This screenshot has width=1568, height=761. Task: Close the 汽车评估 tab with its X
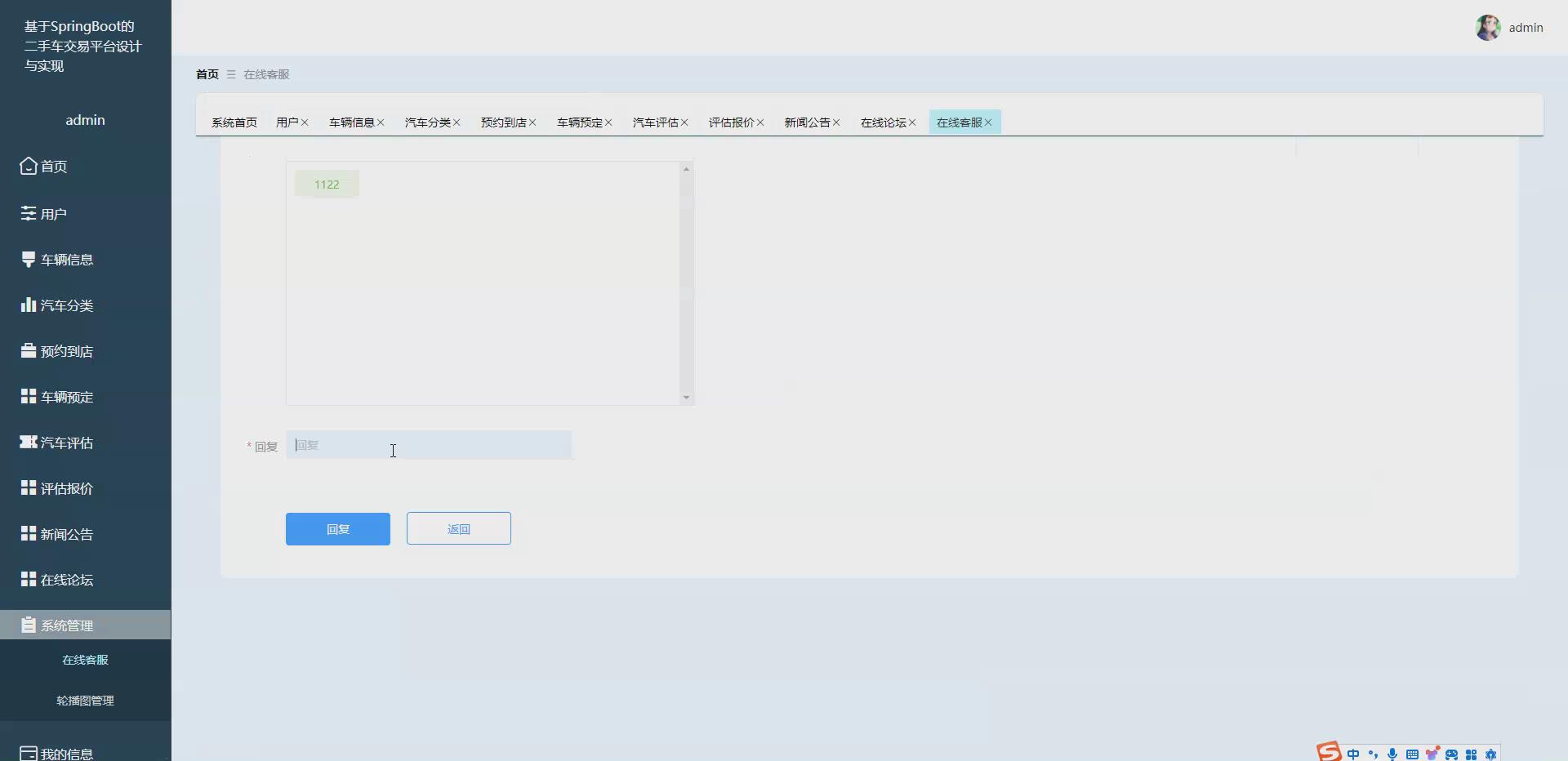click(x=684, y=122)
